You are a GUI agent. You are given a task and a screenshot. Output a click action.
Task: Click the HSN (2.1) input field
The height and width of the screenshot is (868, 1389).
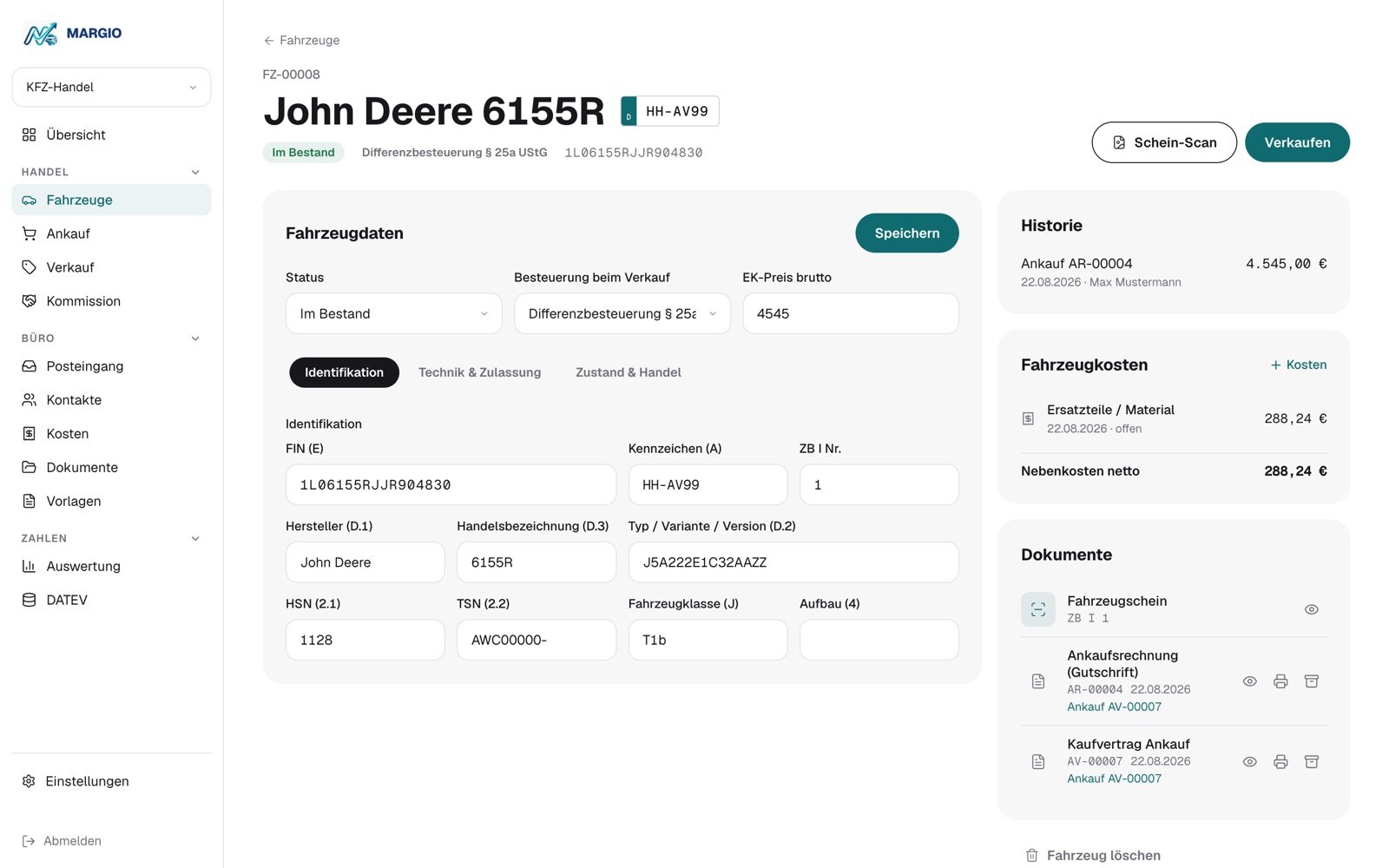point(365,640)
